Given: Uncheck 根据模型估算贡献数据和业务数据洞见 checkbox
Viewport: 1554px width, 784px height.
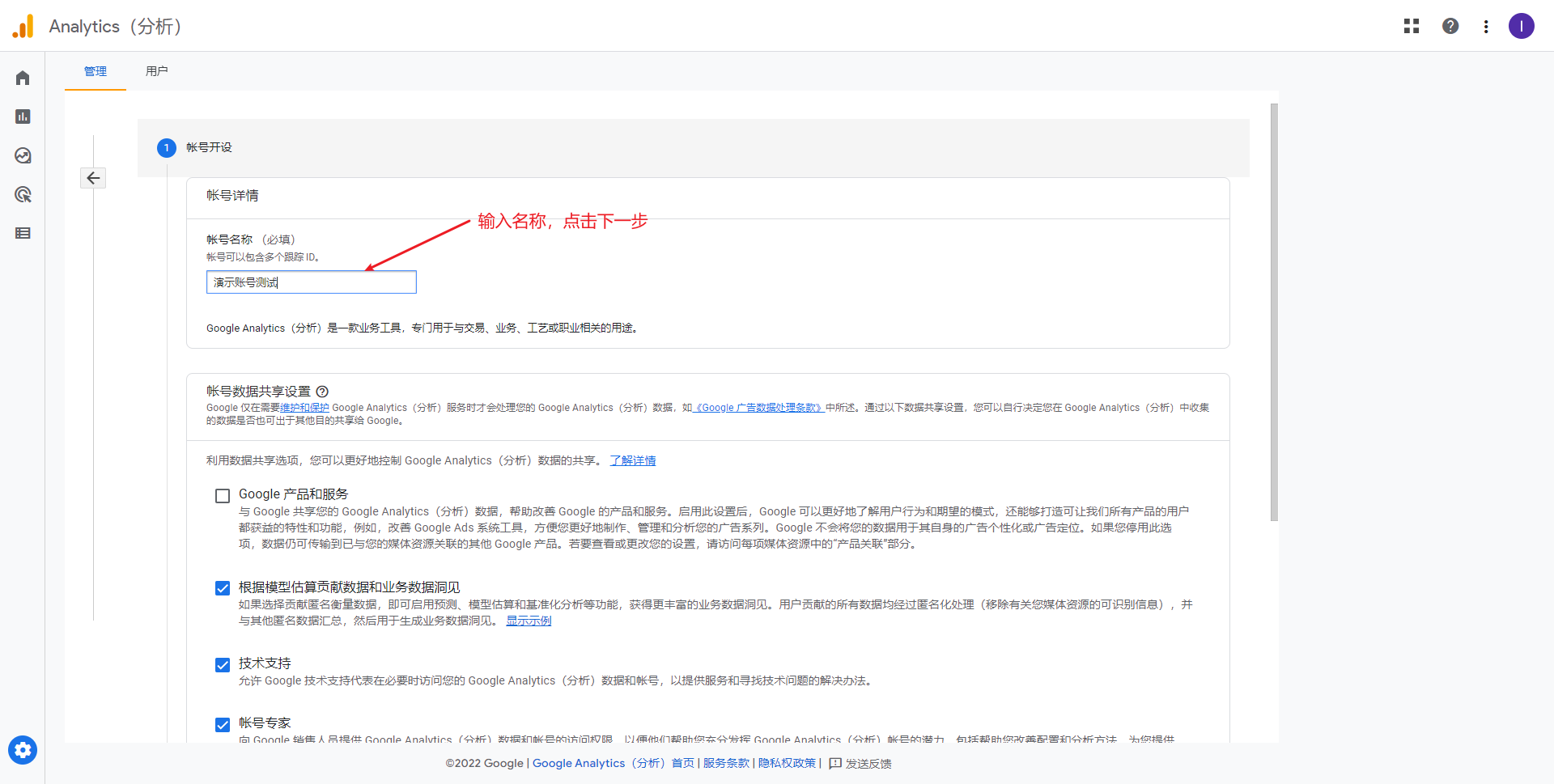Looking at the screenshot, I should [223, 588].
